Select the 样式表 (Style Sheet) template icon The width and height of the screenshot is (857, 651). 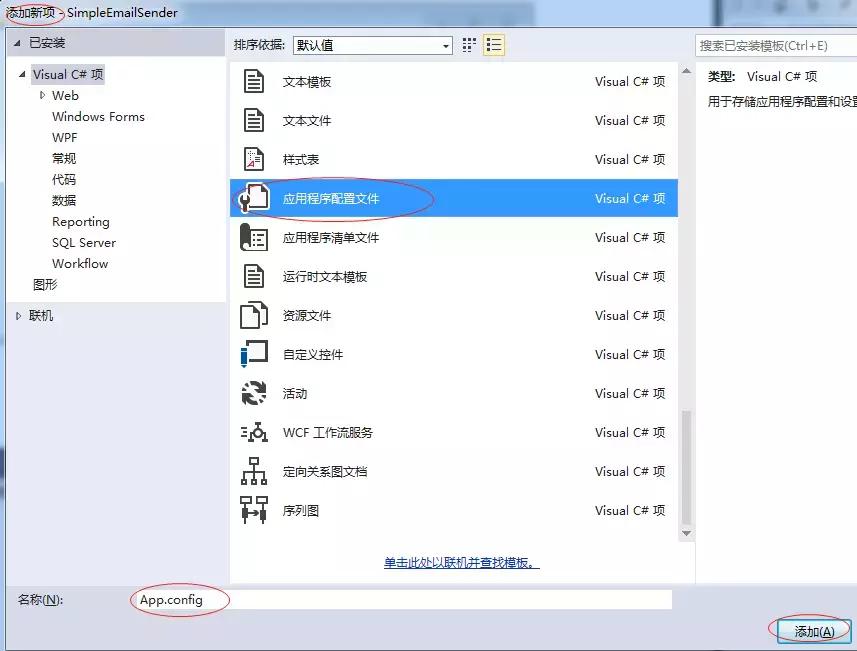pyautogui.click(x=253, y=159)
